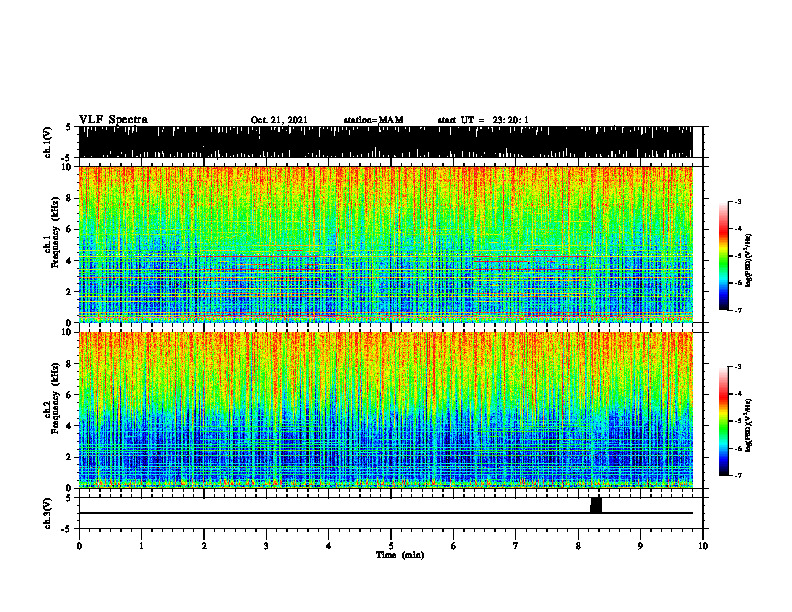Click the "-7" tick on ch.2 colorbar
The height and width of the screenshot is (612, 792).
pos(738,475)
